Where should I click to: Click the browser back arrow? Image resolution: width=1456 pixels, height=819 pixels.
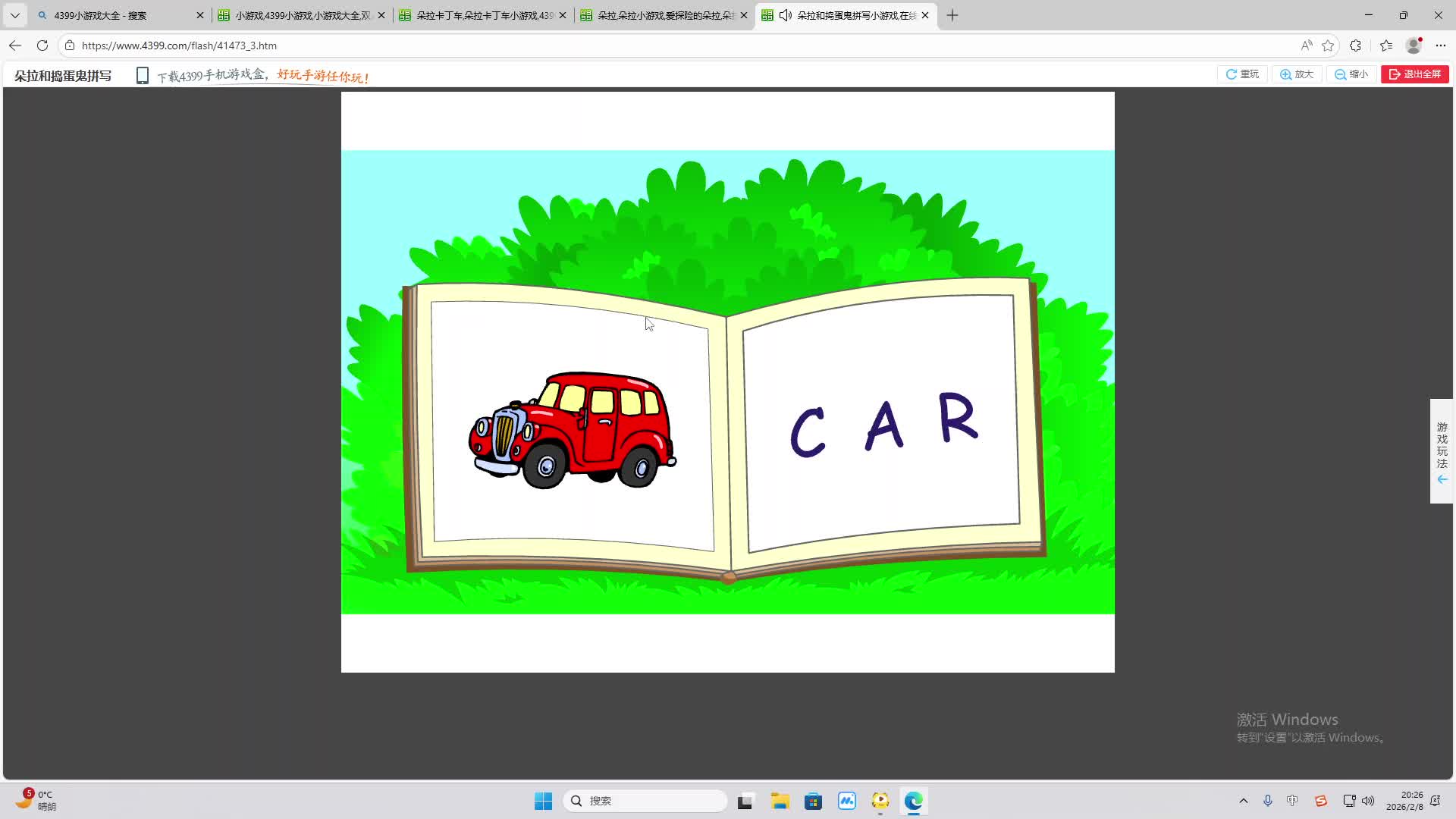click(15, 45)
